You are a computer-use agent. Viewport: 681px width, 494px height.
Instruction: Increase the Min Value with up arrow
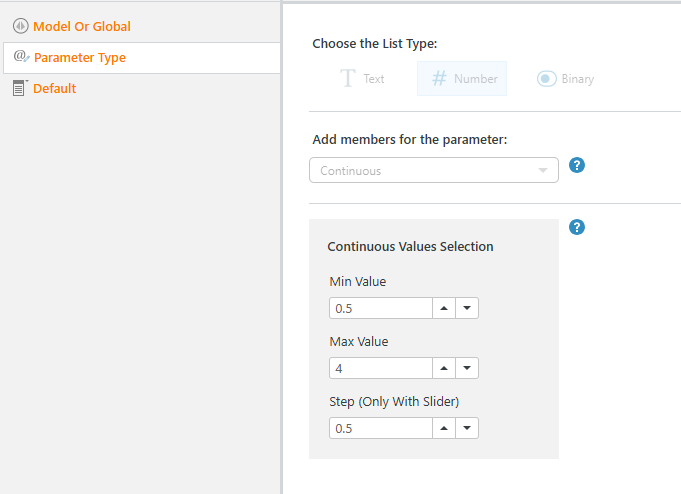click(x=444, y=308)
